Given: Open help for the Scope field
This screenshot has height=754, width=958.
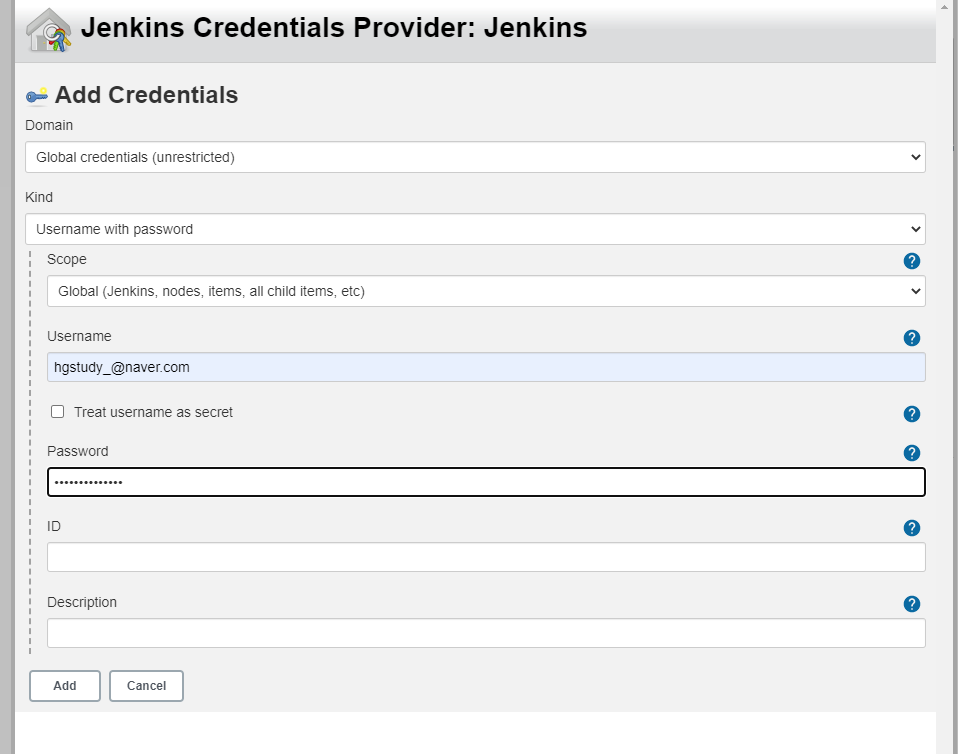Looking at the screenshot, I should tap(912, 261).
